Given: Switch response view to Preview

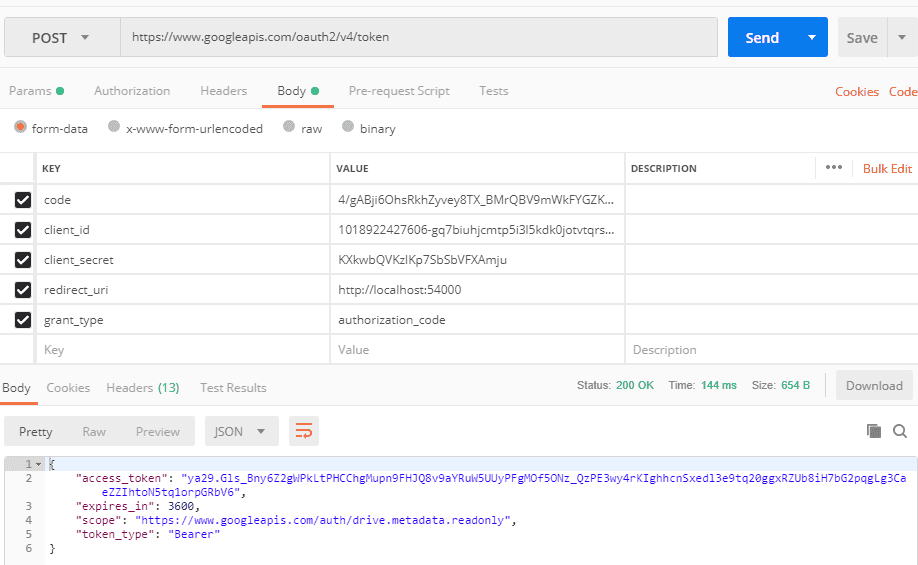Looking at the screenshot, I should (157, 432).
